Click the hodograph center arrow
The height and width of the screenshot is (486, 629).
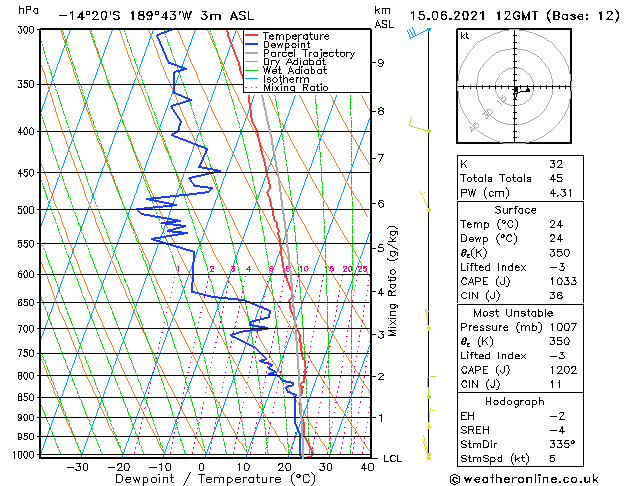coord(522,91)
